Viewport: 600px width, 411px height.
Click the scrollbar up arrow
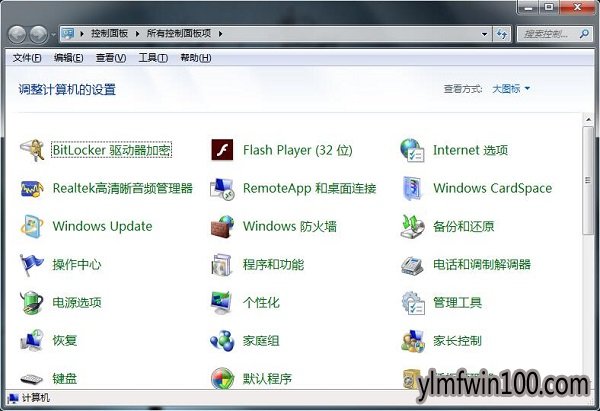(x=588, y=120)
